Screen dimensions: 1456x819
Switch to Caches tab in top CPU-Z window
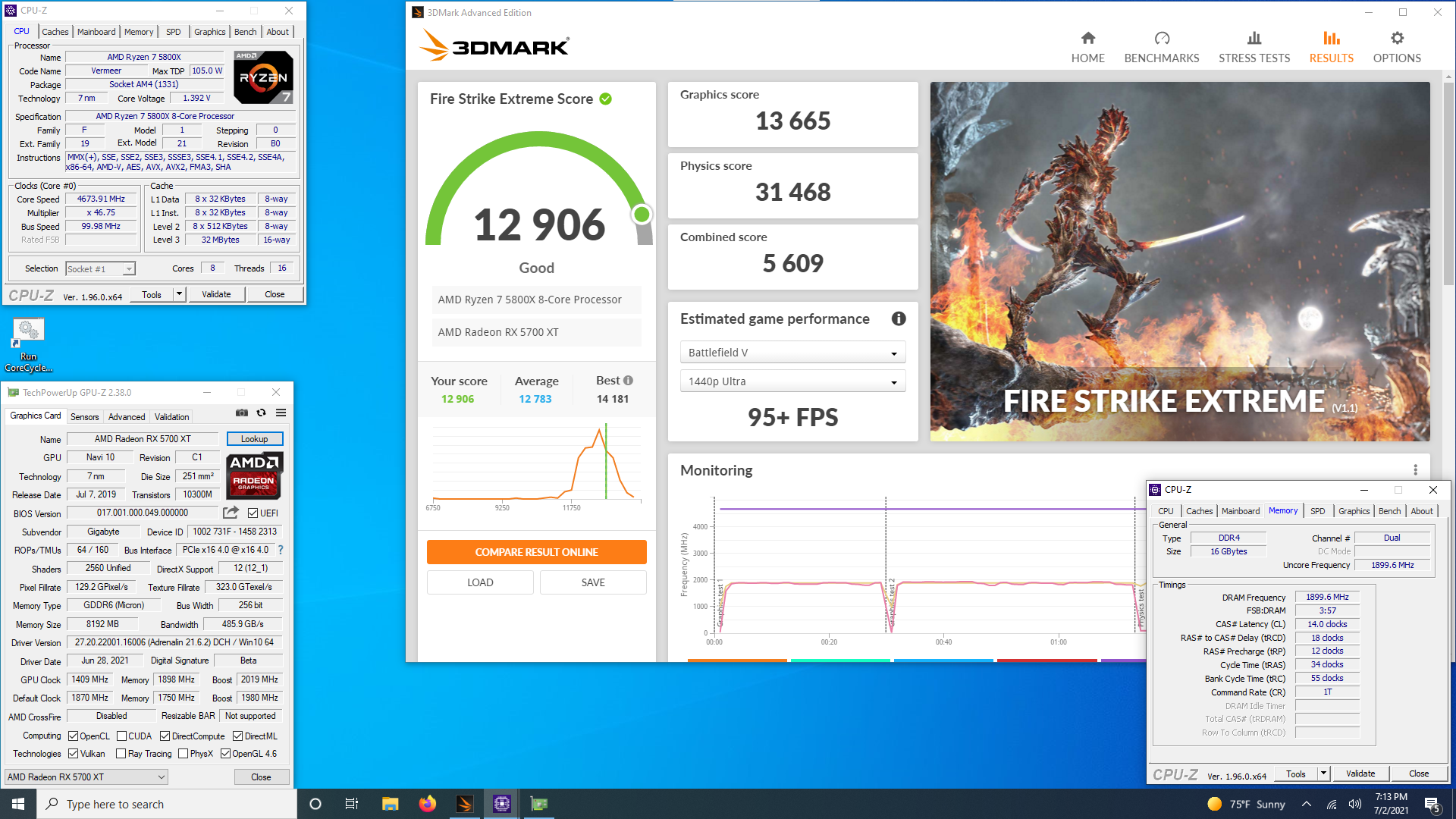55,32
